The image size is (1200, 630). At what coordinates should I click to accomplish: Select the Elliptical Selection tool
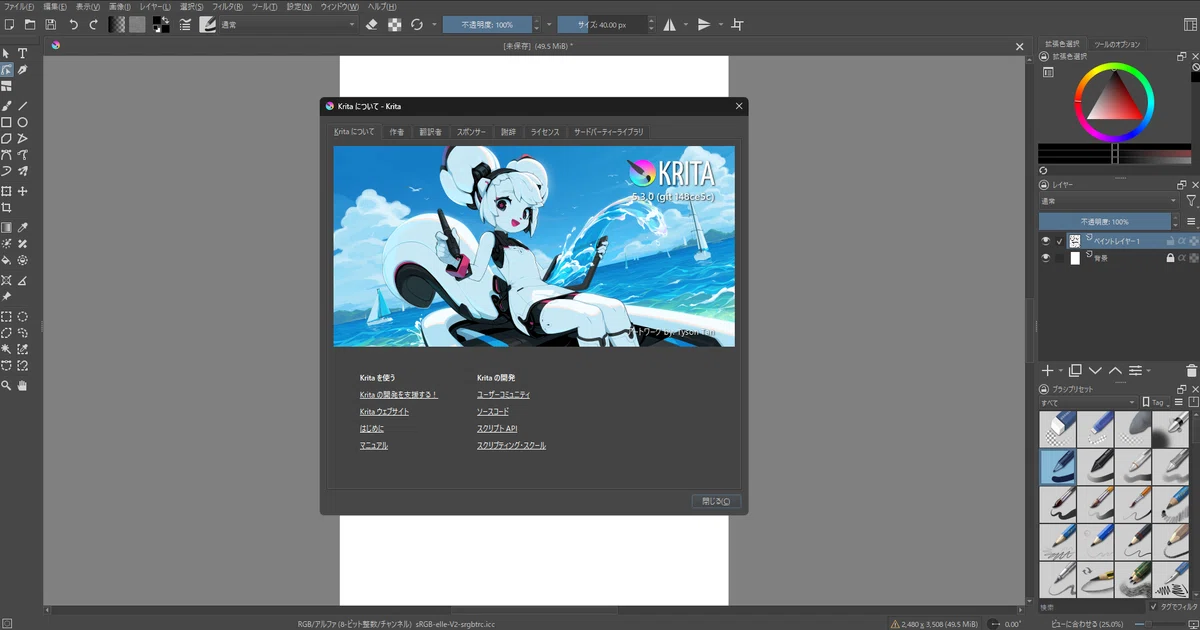[22, 316]
